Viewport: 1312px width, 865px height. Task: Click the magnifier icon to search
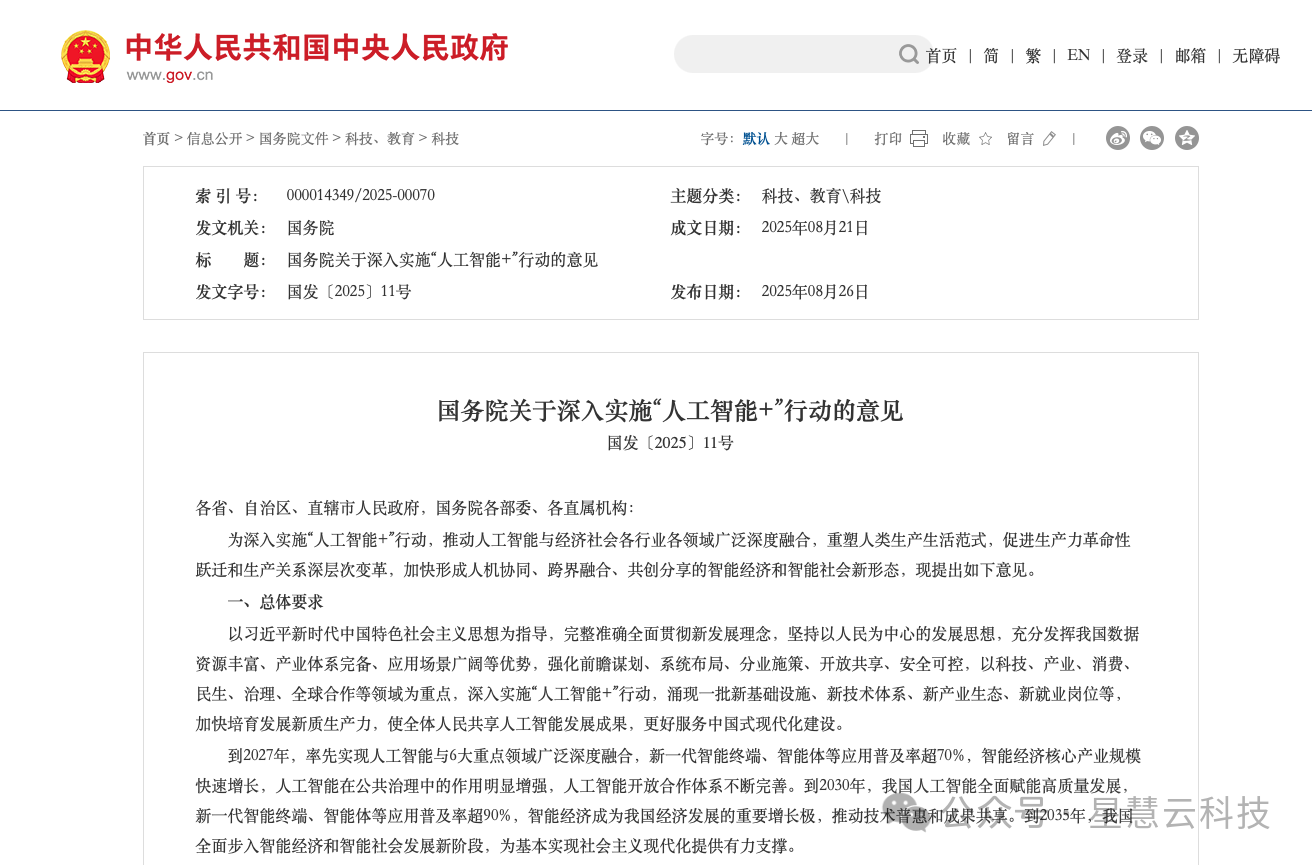point(908,54)
